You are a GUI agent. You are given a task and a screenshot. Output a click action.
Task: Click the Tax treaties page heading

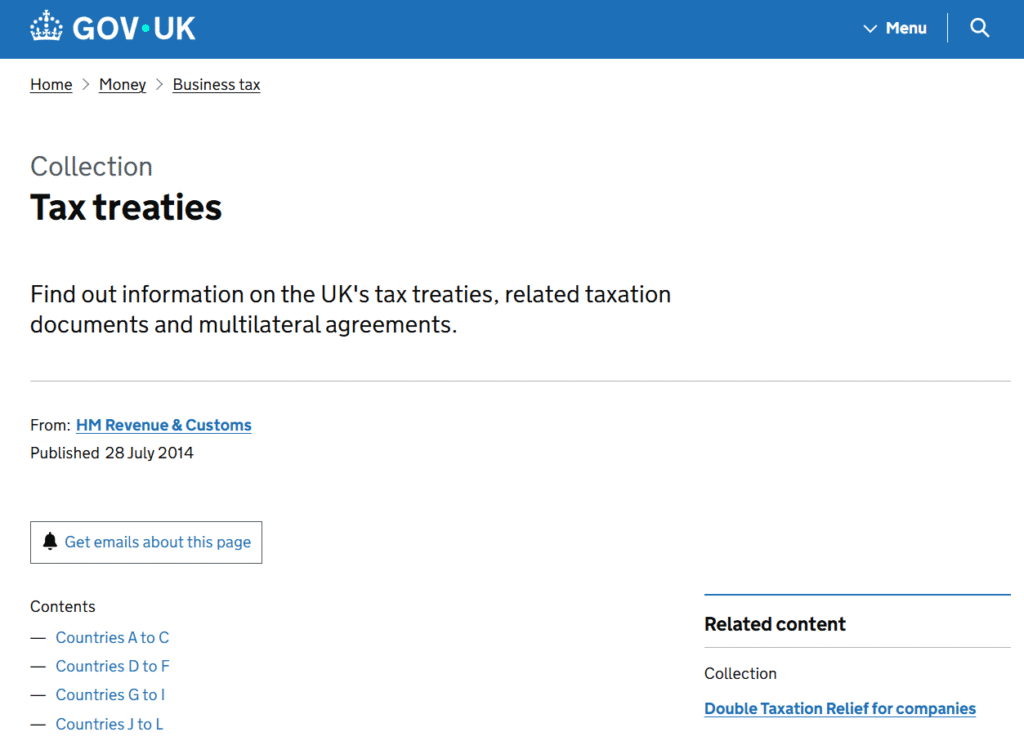(x=126, y=207)
